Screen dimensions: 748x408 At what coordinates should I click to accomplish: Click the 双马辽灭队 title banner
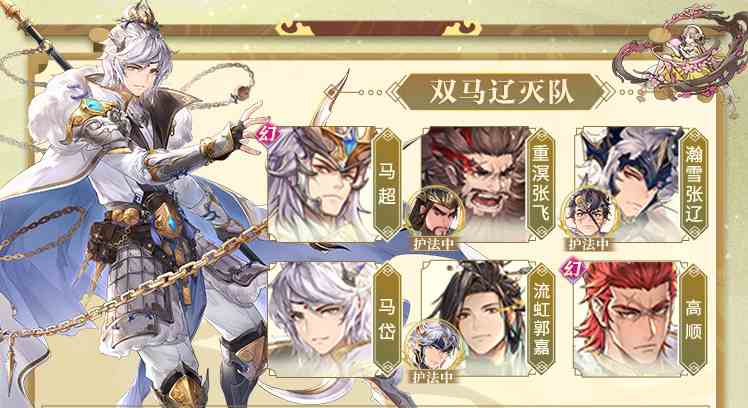point(500,91)
